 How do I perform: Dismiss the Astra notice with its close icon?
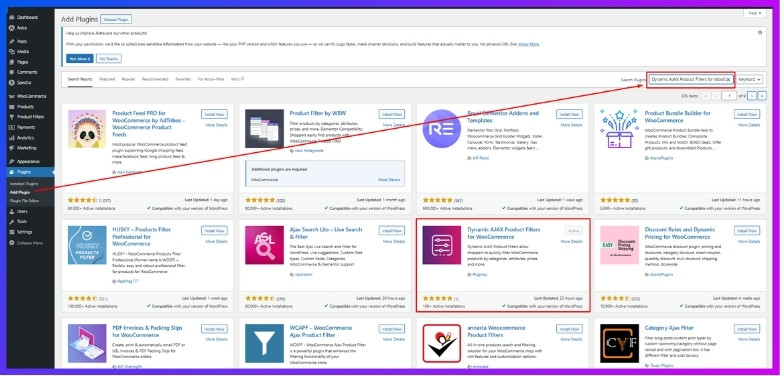point(760,32)
